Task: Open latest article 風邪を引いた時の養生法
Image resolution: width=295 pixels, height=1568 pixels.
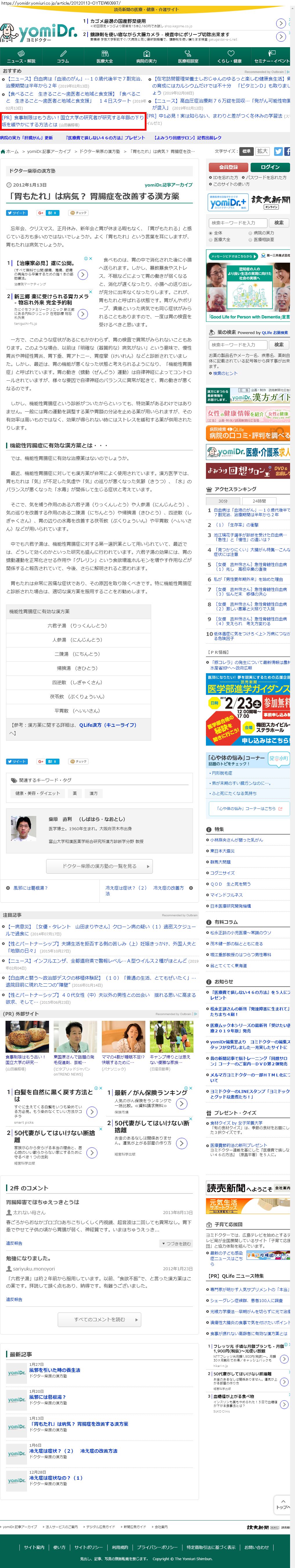Action: [x=54, y=1370]
